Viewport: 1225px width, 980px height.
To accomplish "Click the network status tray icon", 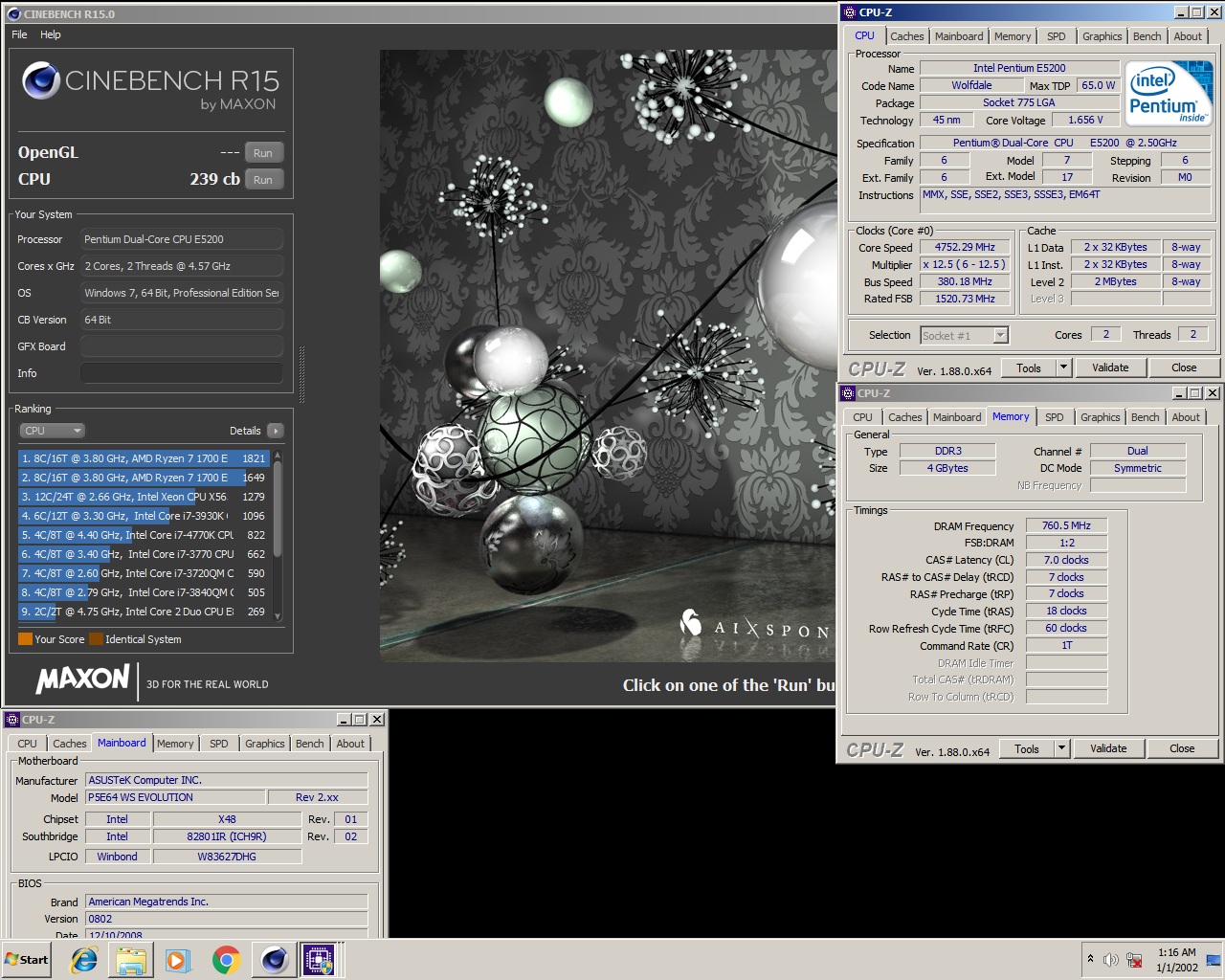I will point(1135,959).
